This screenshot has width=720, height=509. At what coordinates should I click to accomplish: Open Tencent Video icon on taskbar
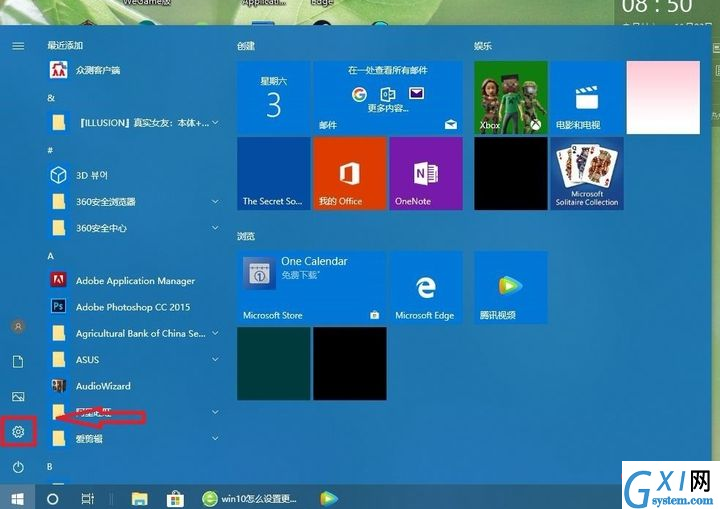(329, 498)
